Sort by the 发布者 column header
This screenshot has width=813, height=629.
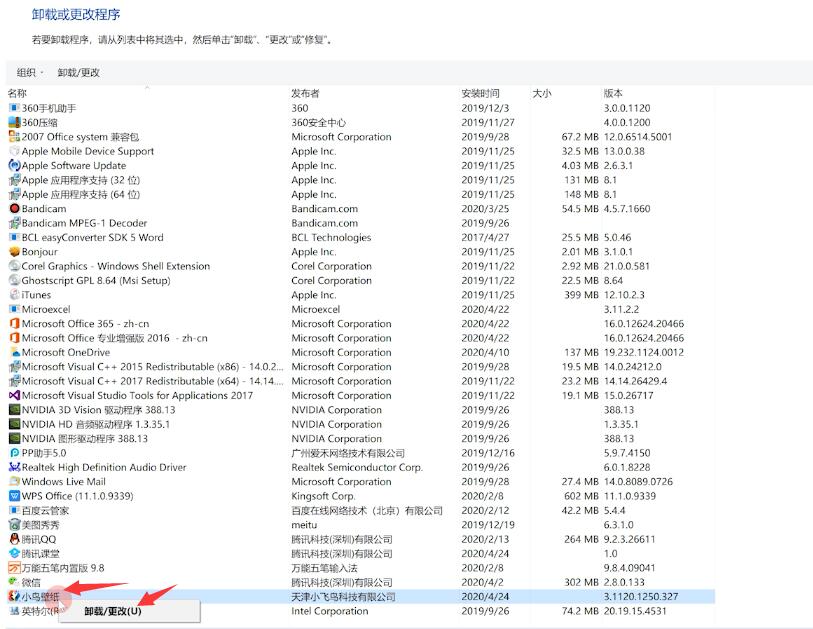[x=305, y=93]
